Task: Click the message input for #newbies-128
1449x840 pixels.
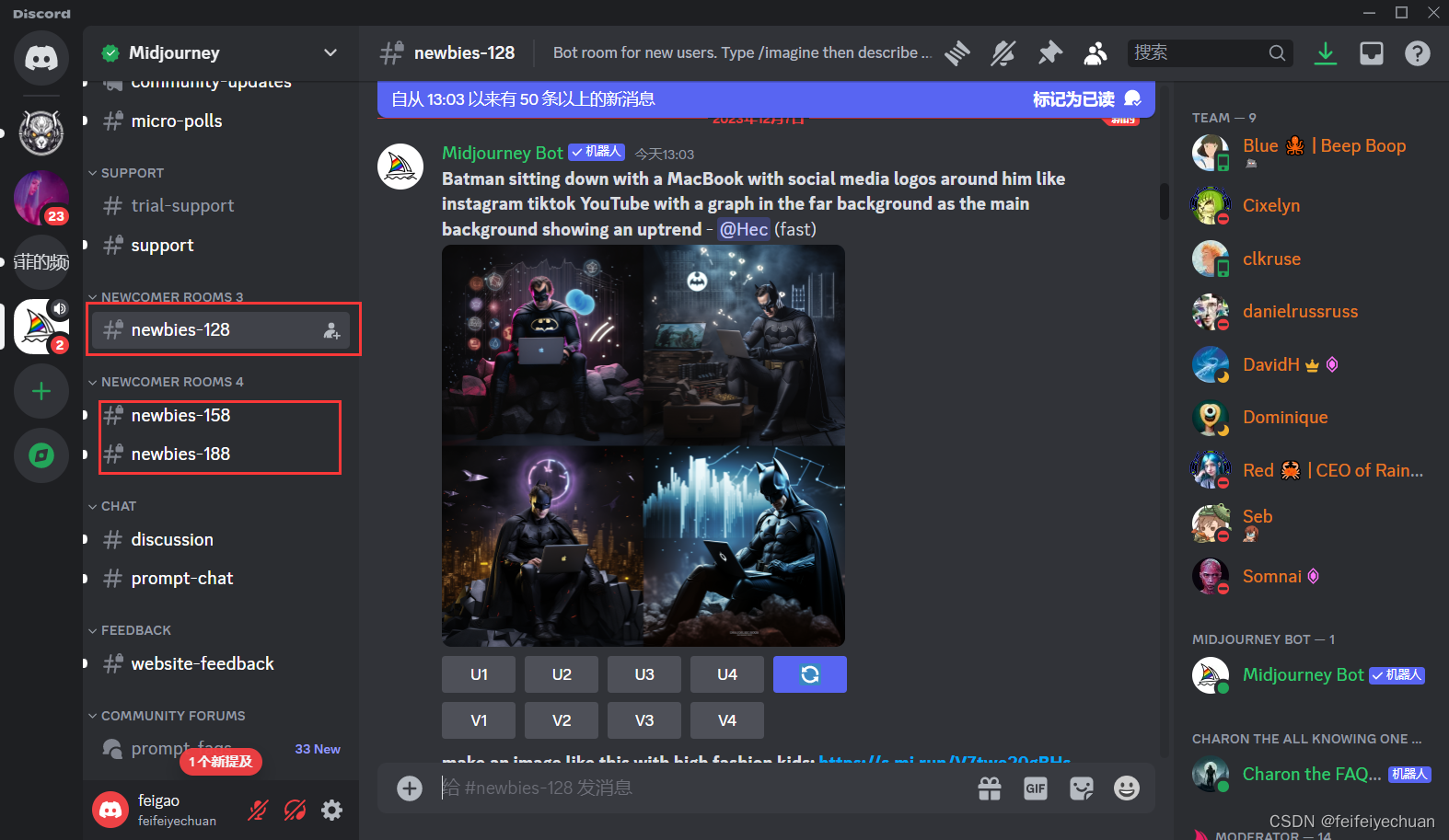Action: click(x=700, y=788)
